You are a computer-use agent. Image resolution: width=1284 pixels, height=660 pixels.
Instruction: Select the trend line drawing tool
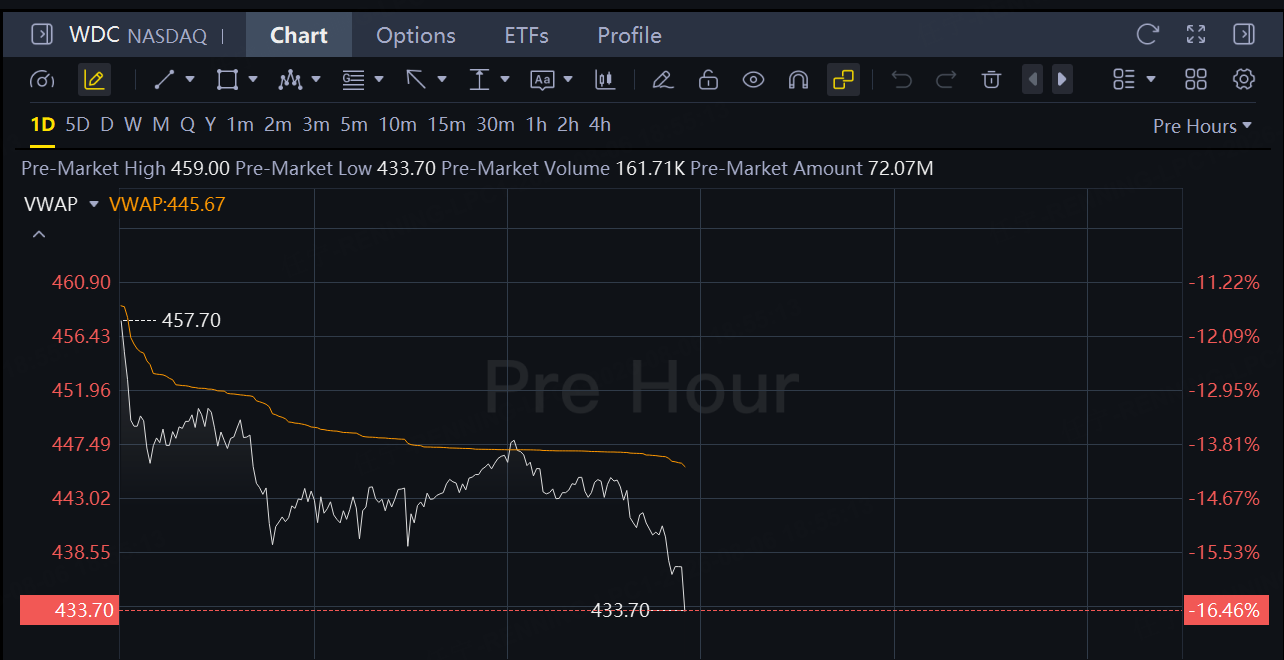pyautogui.click(x=165, y=79)
